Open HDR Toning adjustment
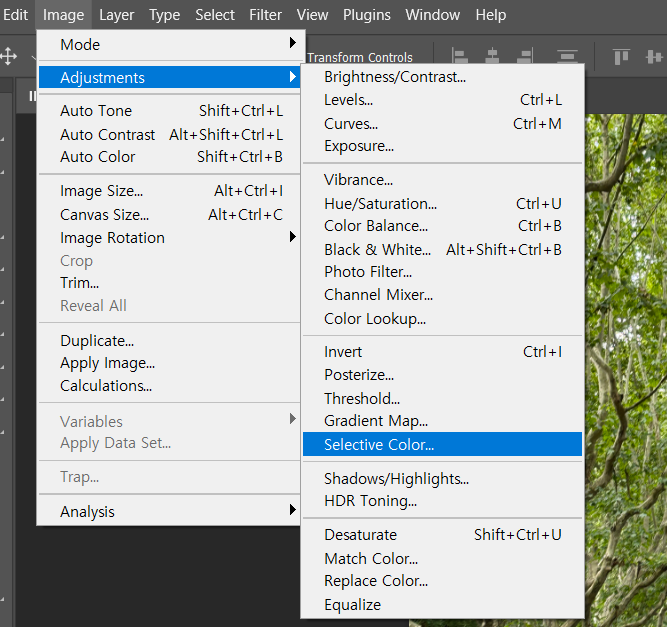The height and width of the screenshot is (627, 667). [442, 501]
